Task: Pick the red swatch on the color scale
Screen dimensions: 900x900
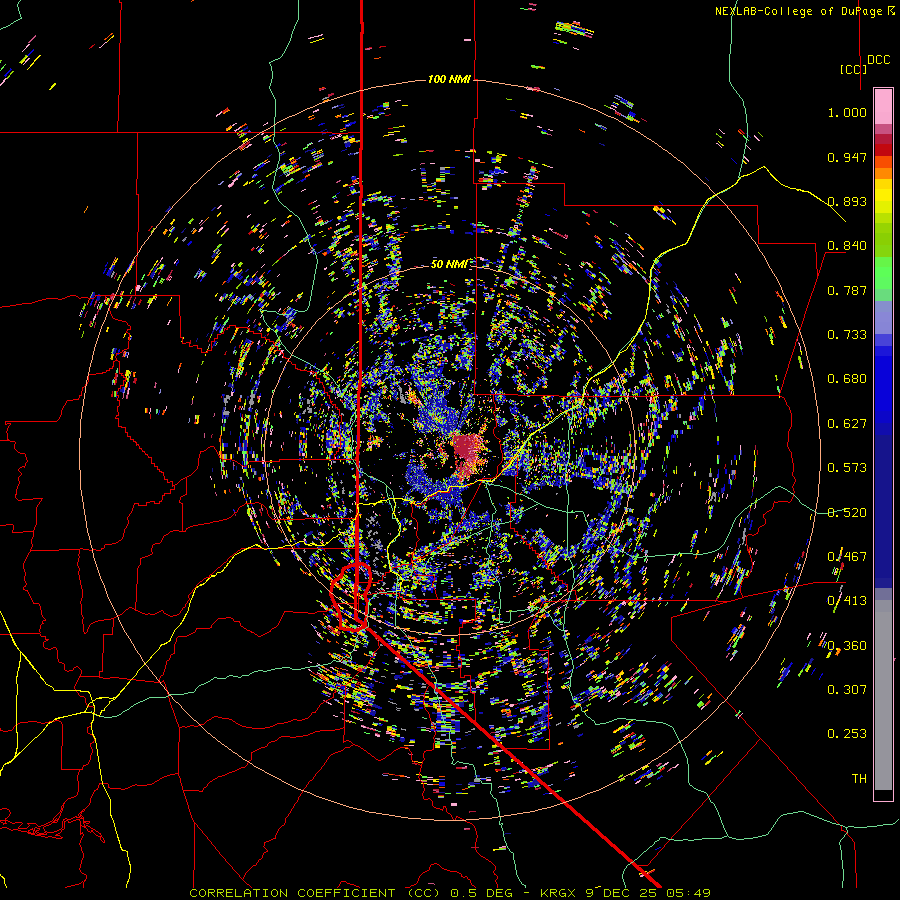Action: 883,150
